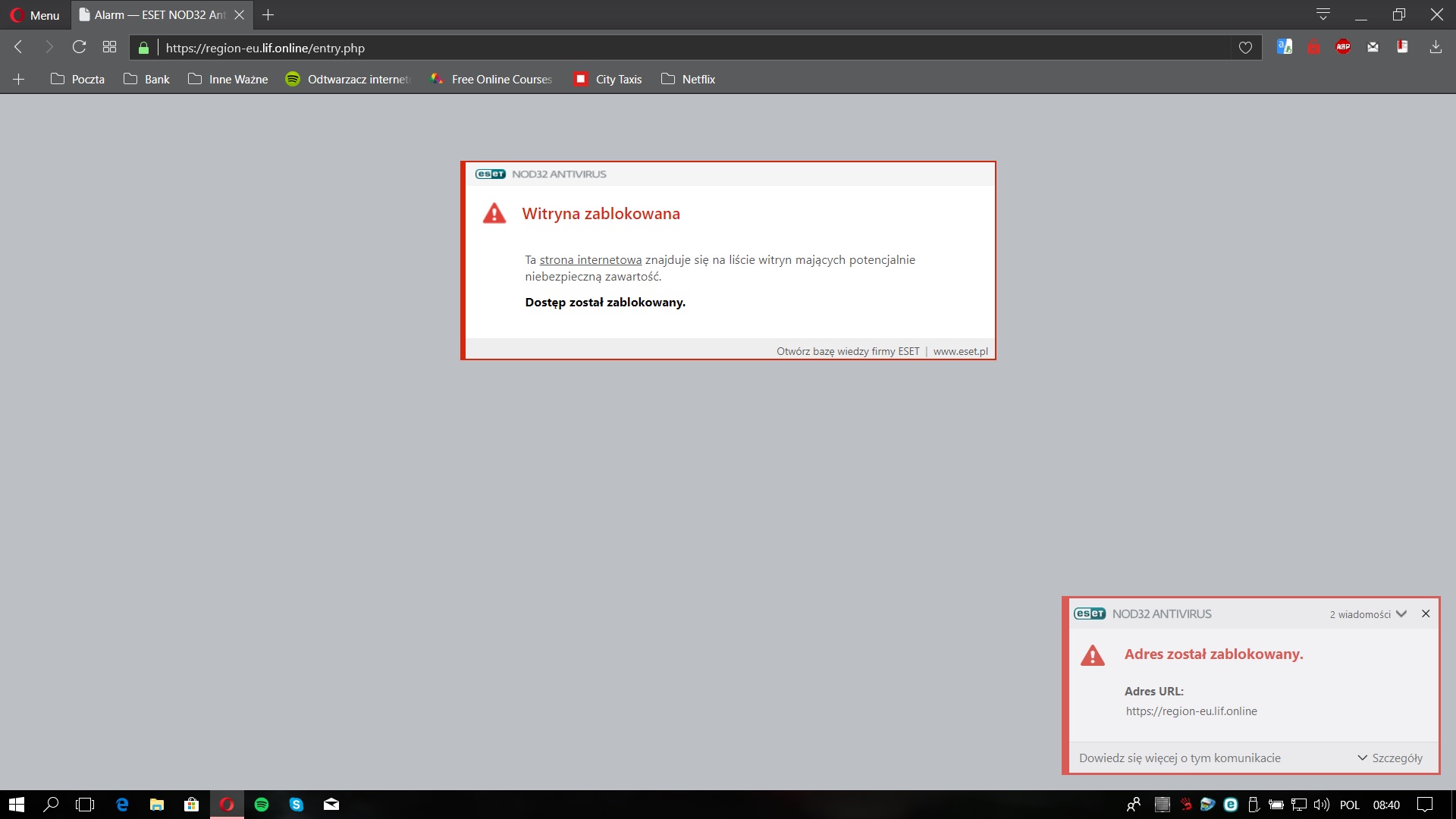
Task: Click the 'strona internetowa' link
Action: 590,259
